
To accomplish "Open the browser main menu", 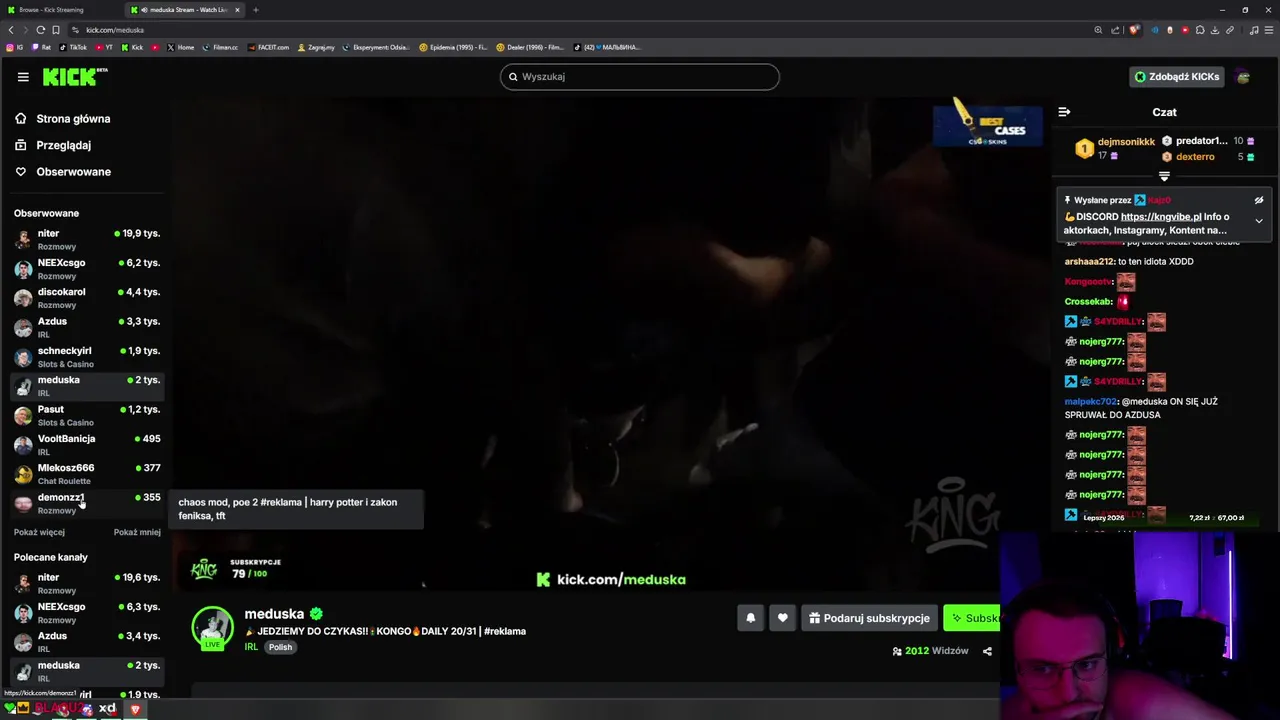I will click(x=1268, y=30).
